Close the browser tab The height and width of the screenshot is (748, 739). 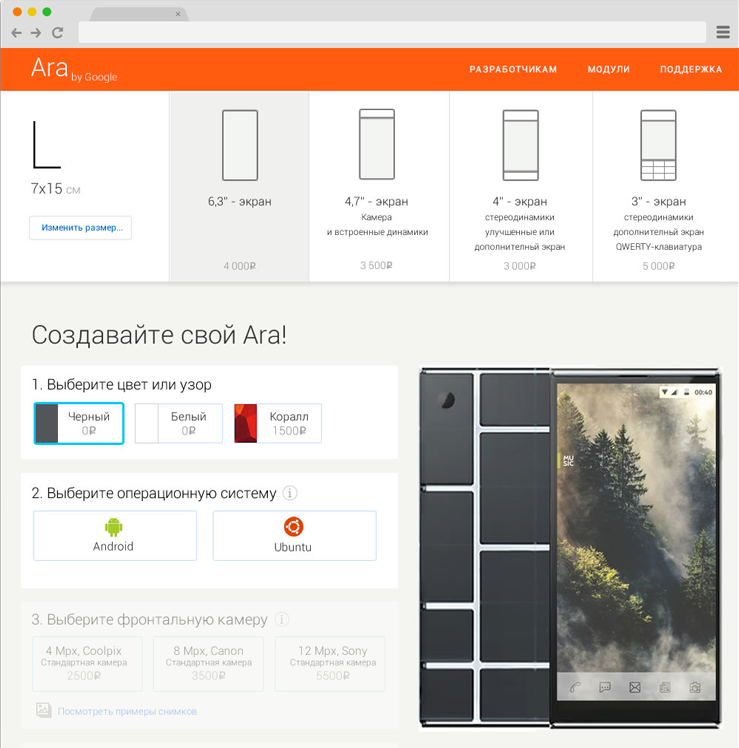pyautogui.click(x=178, y=14)
